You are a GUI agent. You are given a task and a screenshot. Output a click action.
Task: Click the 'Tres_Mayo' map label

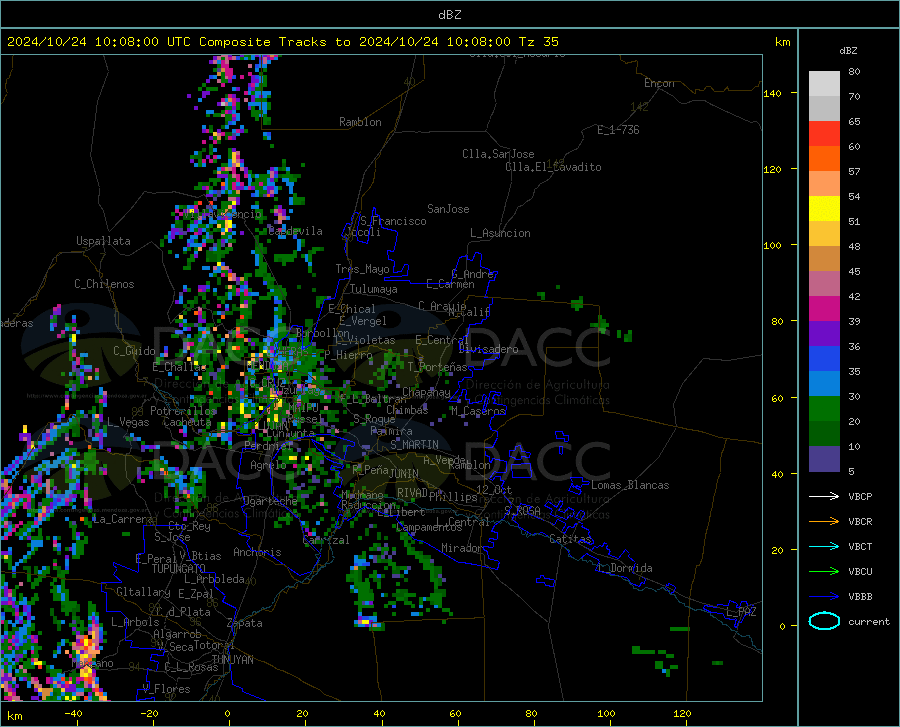[362, 269]
